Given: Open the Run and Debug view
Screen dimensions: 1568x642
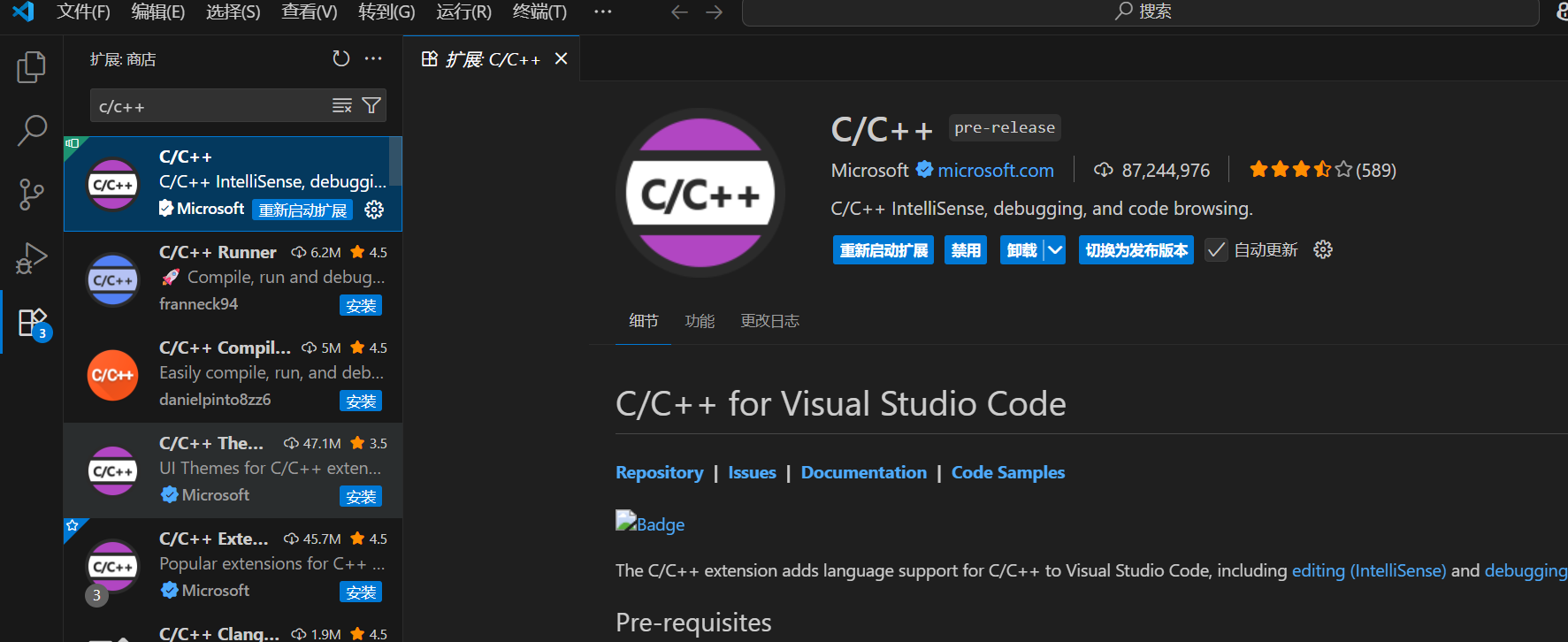Looking at the screenshot, I should (x=32, y=258).
